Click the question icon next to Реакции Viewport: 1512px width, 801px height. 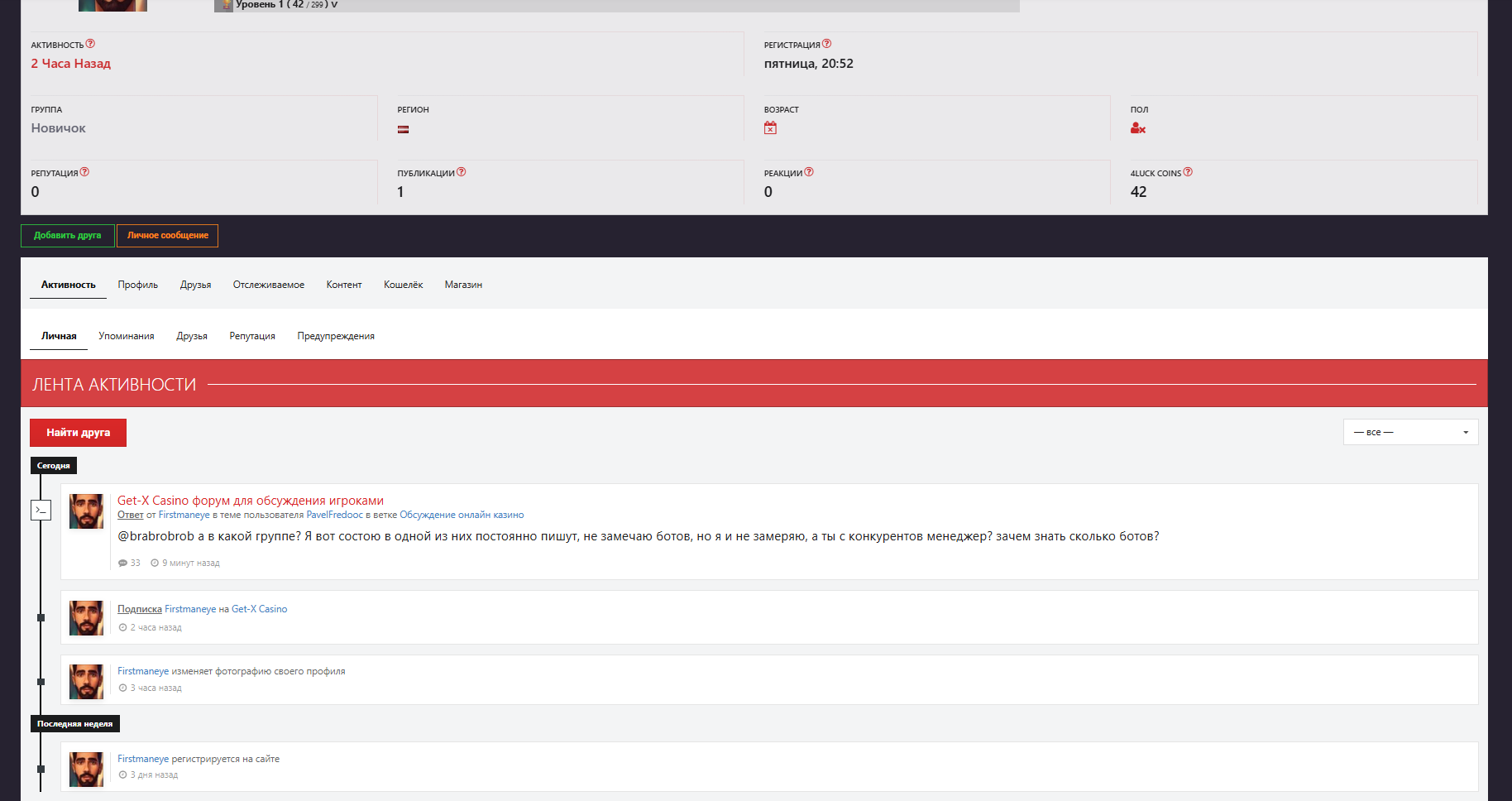point(809,172)
